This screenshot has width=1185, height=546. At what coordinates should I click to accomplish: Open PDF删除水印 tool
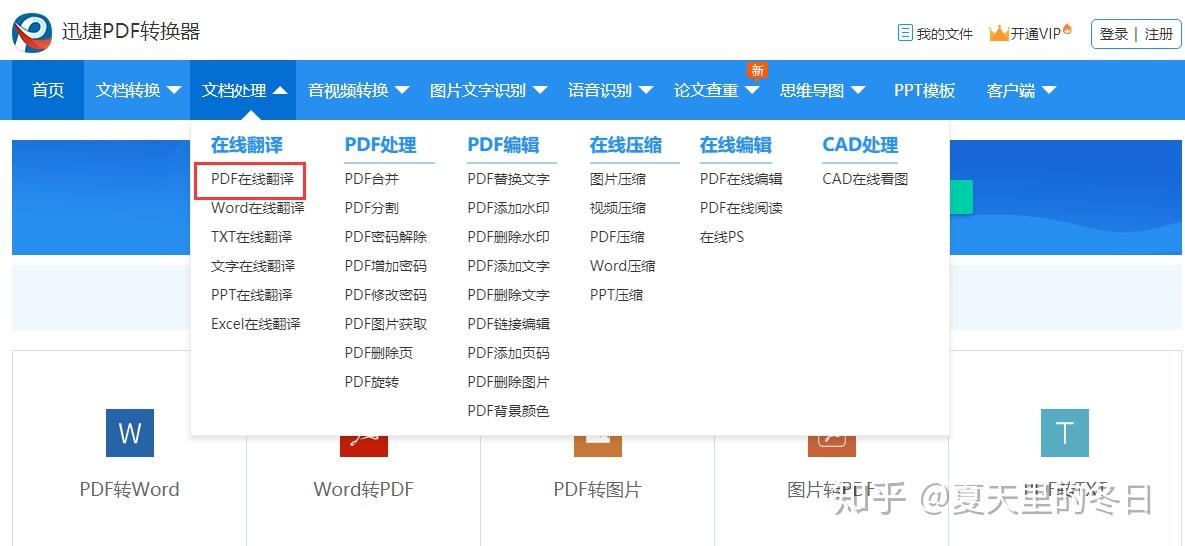click(x=509, y=237)
